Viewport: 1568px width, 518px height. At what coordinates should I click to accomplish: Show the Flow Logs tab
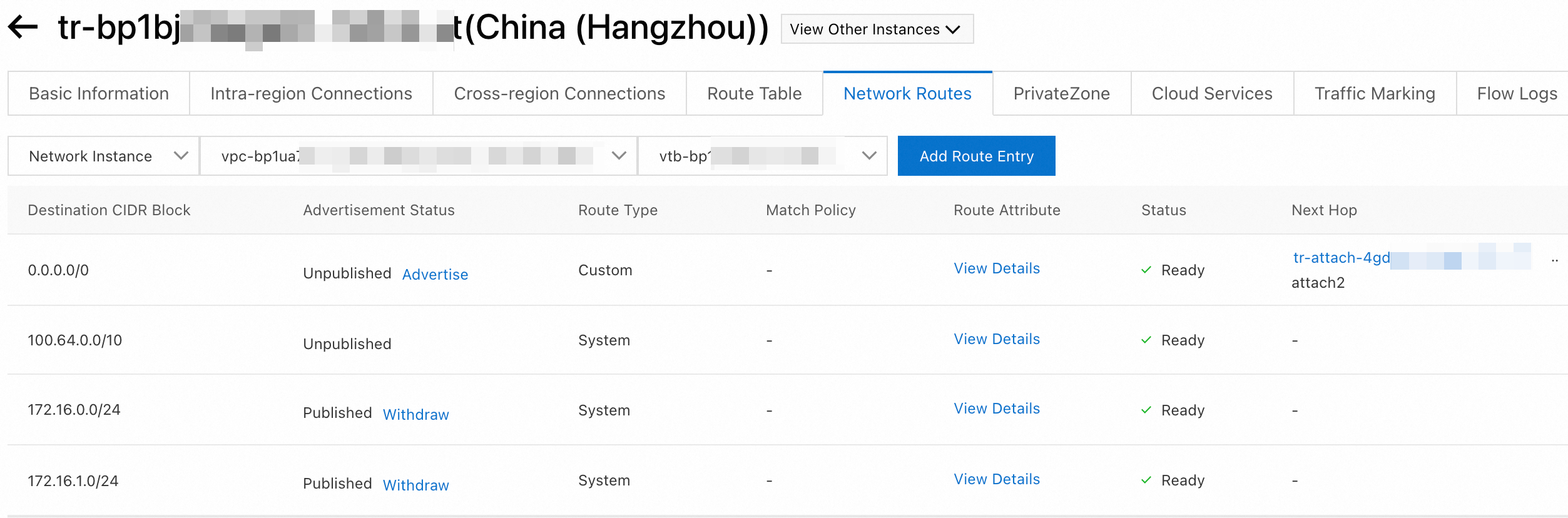click(x=1517, y=94)
